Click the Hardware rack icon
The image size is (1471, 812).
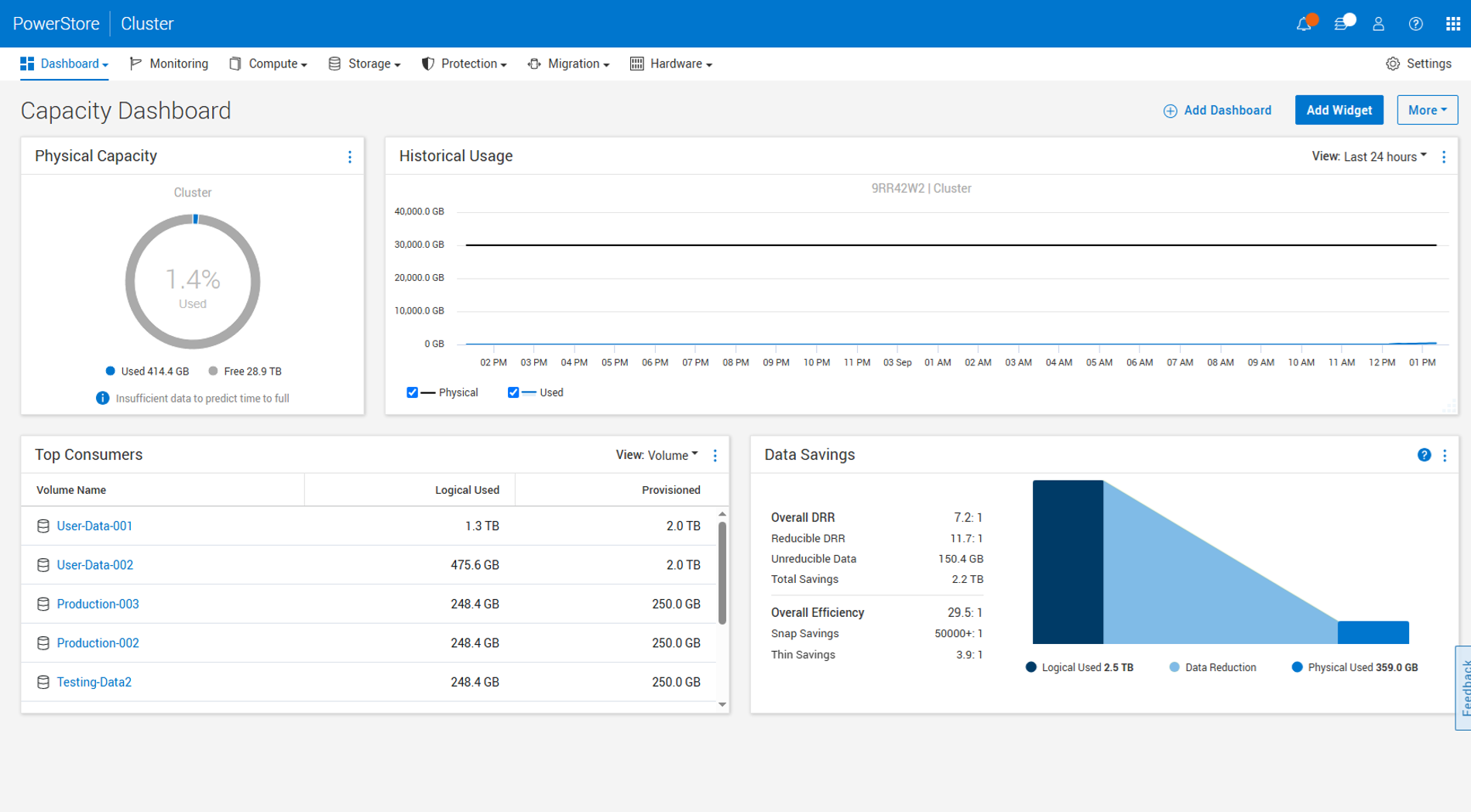(636, 63)
